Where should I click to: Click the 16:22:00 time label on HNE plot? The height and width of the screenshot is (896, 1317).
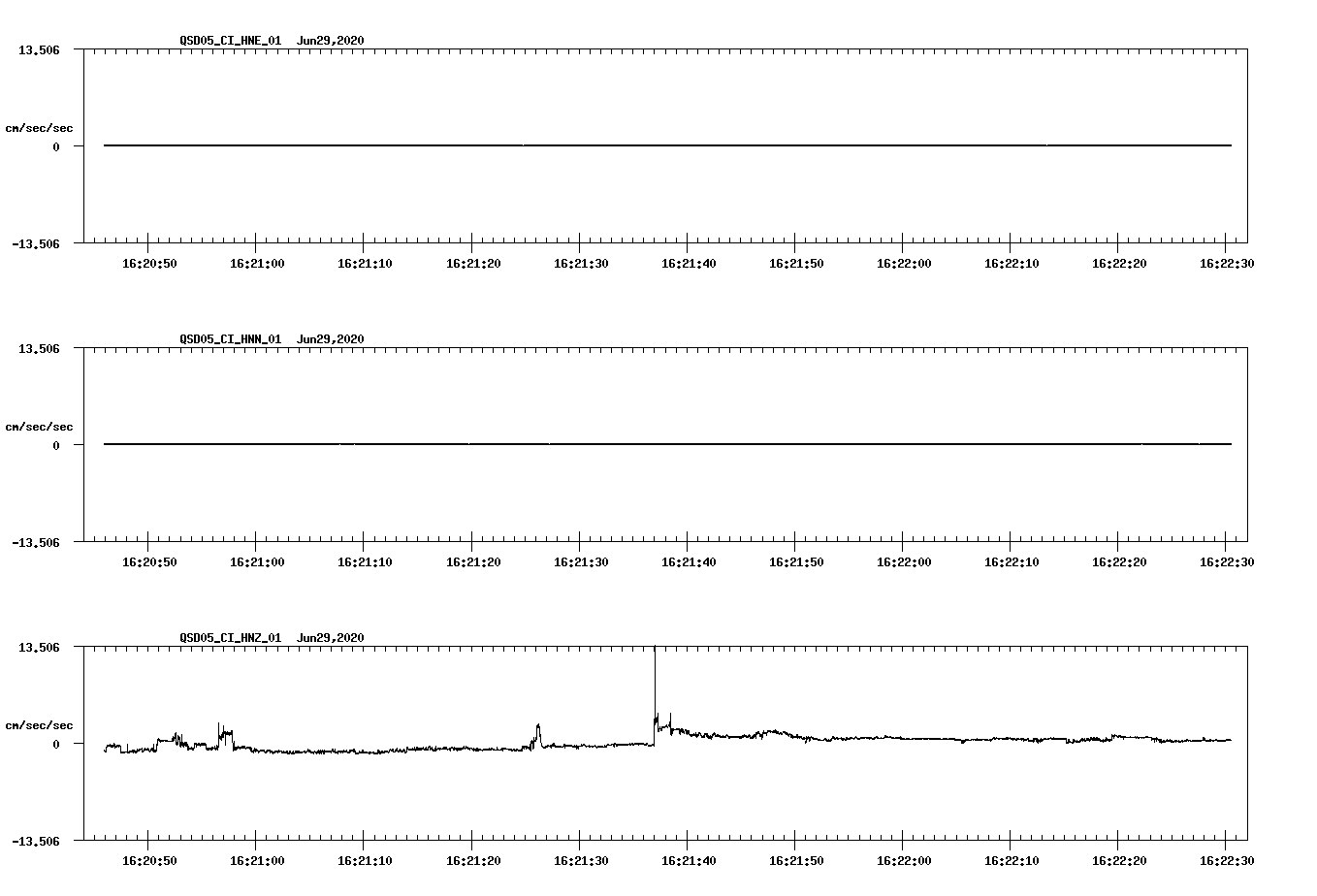click(x=903, y=264)
